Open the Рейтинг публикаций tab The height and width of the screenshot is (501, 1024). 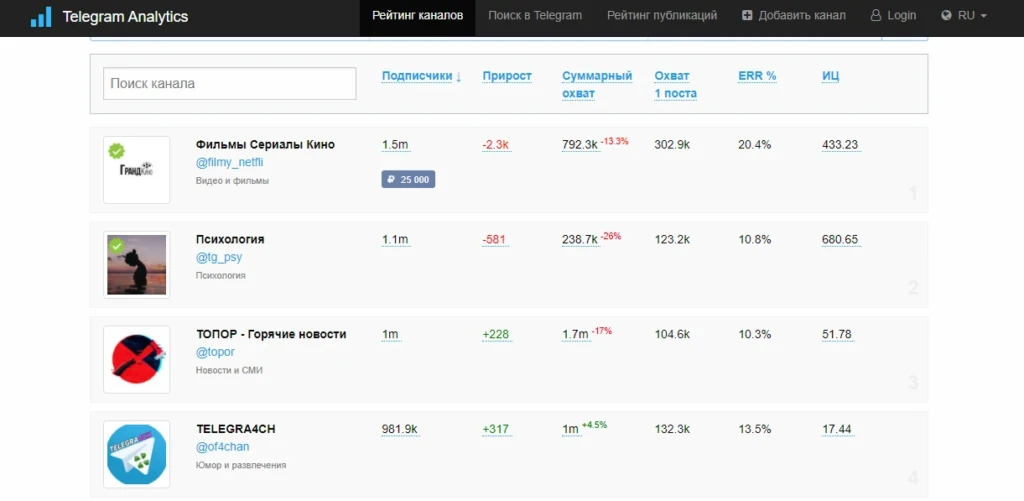pos(662,16)
